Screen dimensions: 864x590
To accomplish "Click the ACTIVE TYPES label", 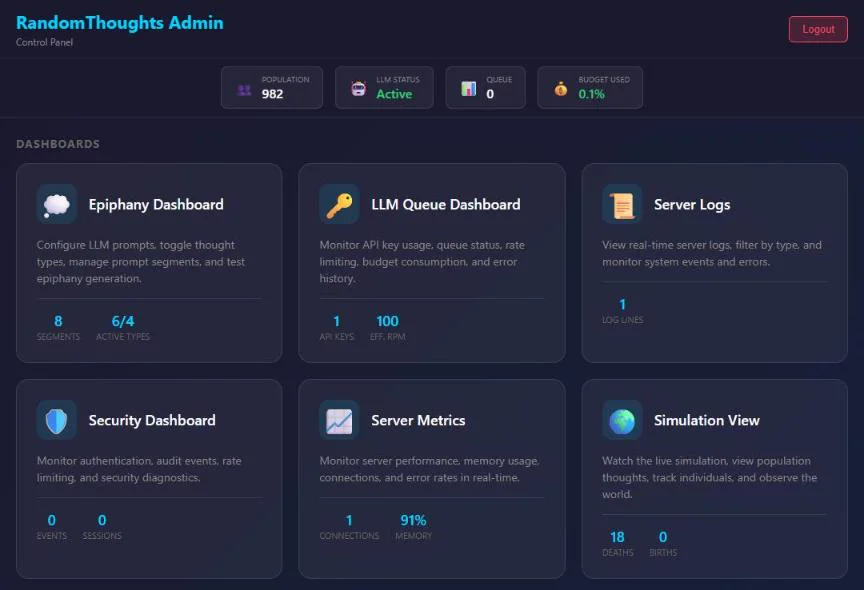I will pyautogui.click(x=123, y=337).
